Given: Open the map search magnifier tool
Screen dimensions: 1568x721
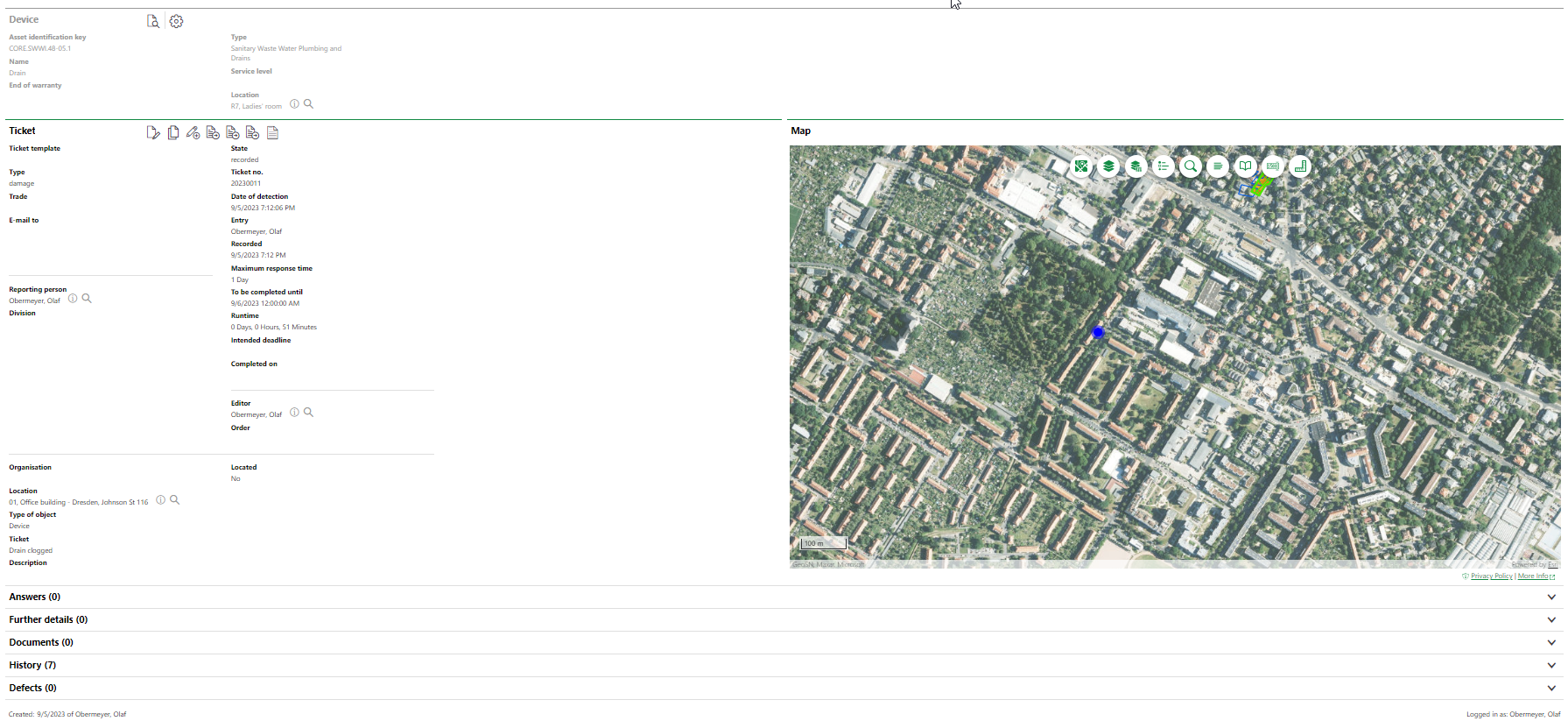Looking at the screenshot, I should tap(1191, 166).
